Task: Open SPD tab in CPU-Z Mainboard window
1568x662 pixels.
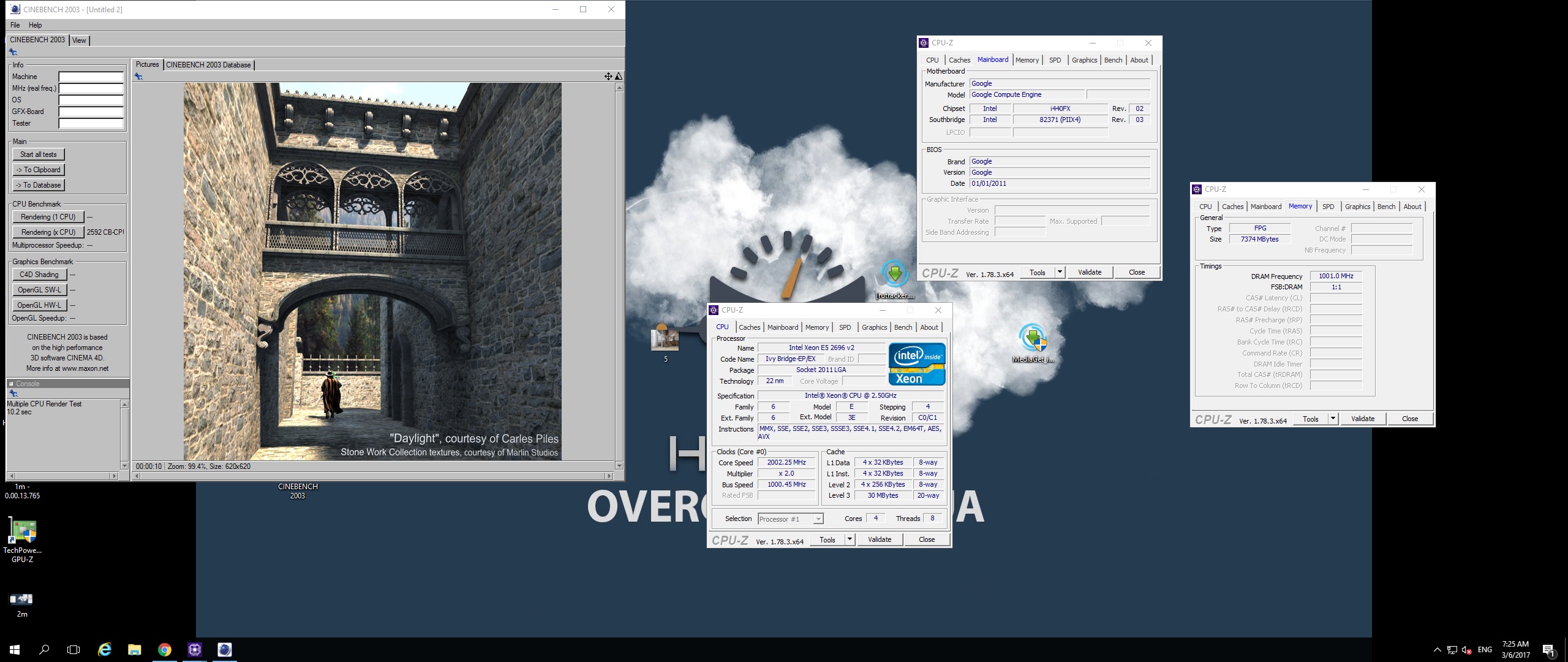Action: coord(1055,60)
